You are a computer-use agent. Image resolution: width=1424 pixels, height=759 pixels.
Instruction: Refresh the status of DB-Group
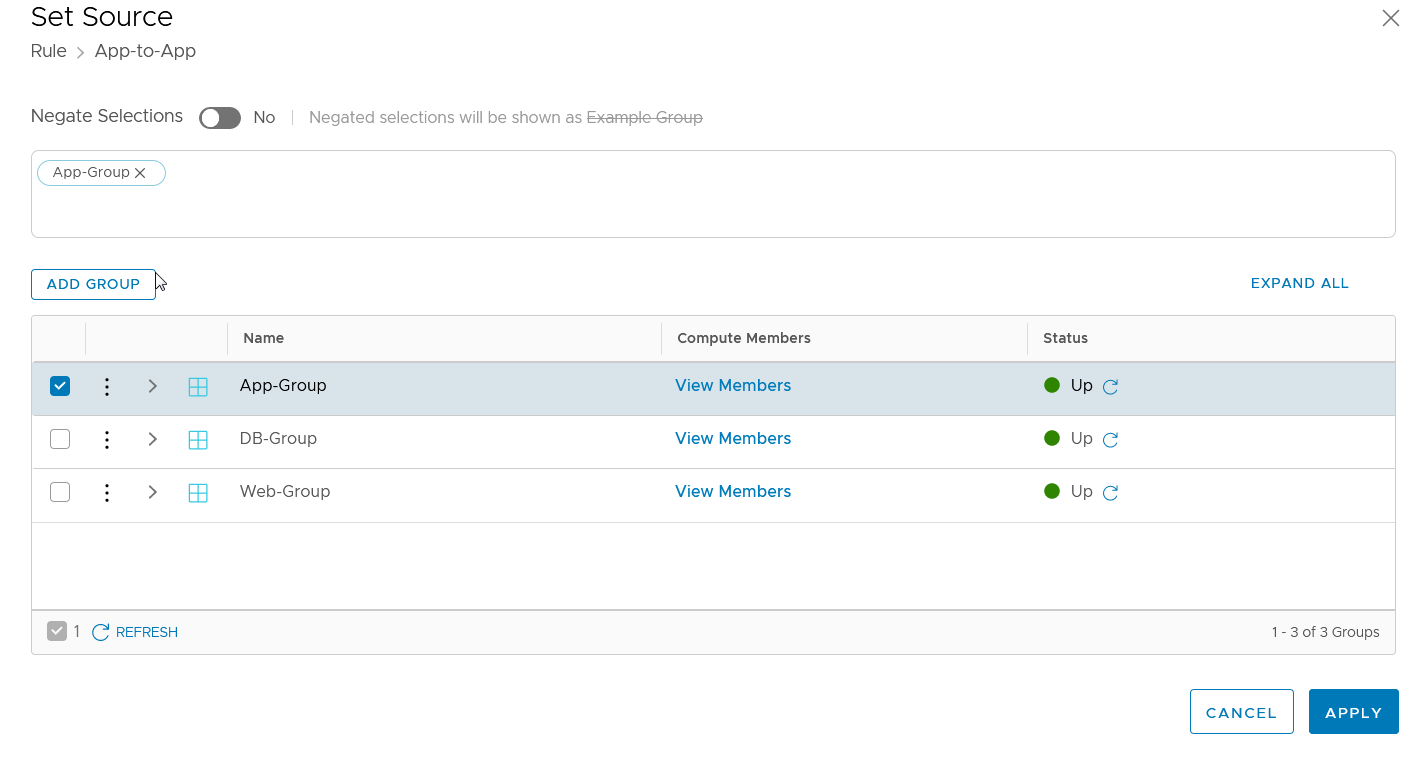(1110, 440)
